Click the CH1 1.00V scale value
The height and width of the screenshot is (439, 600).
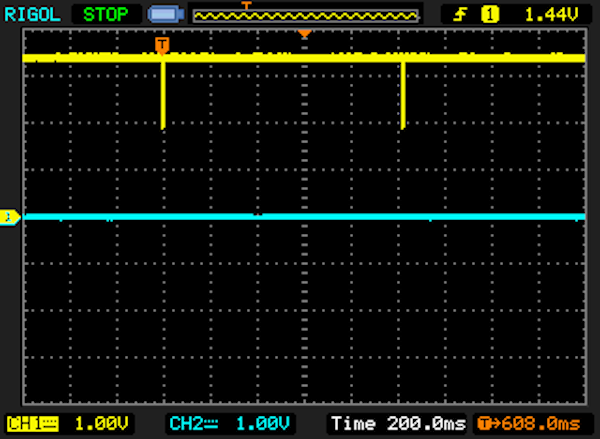click(x=102, y=424)
